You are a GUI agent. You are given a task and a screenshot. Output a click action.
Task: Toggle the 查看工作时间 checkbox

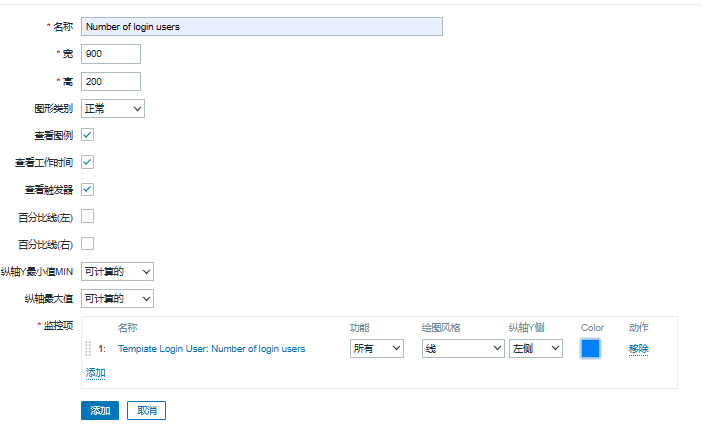pos(87,162)
